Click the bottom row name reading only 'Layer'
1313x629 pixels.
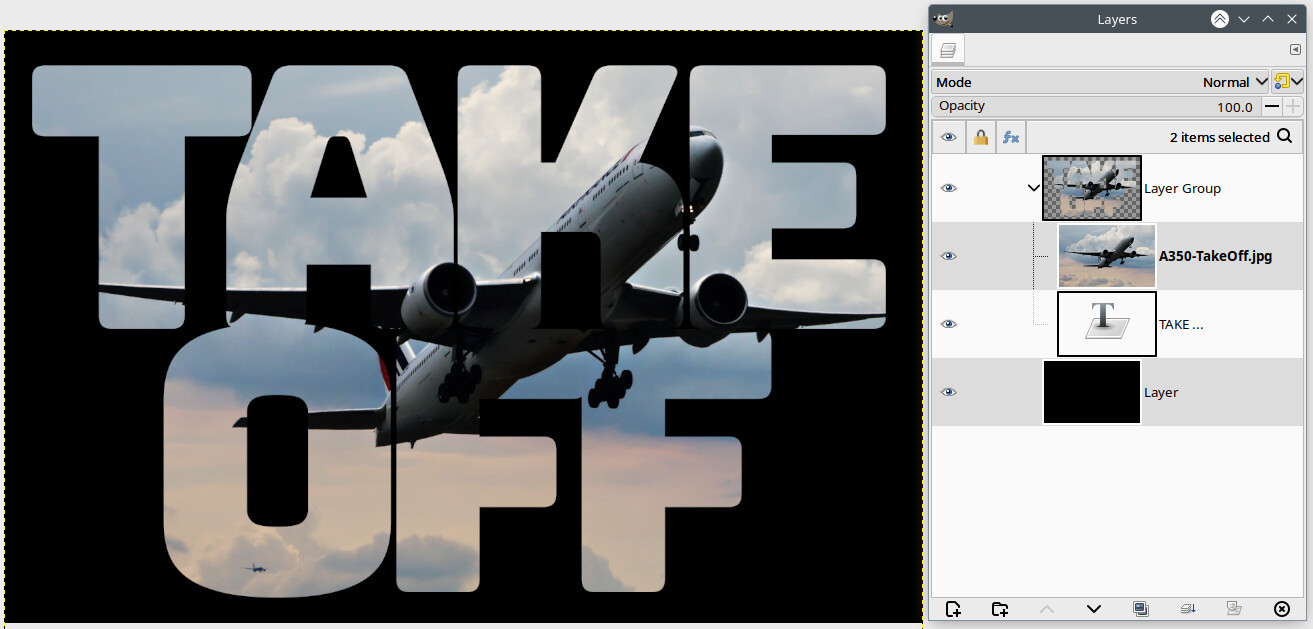pos(1161,392)
